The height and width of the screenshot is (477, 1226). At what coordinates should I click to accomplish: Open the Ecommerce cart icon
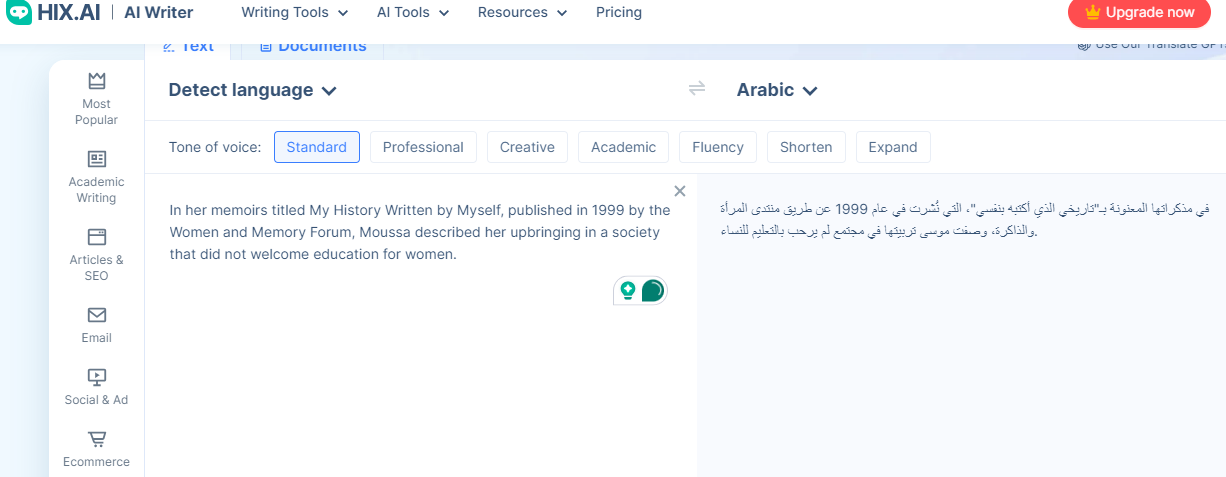click(x=97, y=439)
